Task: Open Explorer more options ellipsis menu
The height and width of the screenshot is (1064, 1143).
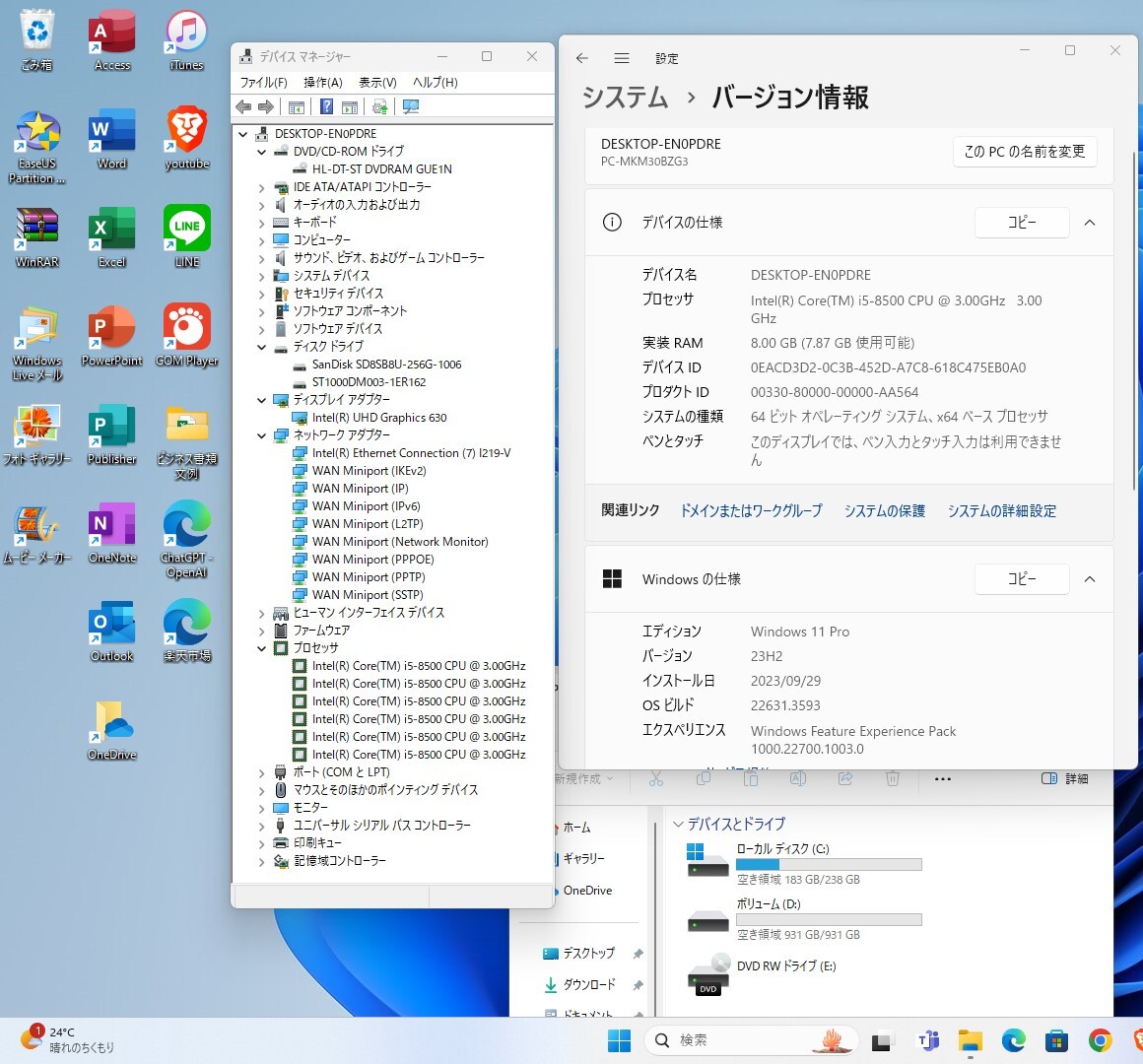Action: (x=943, y=779)
